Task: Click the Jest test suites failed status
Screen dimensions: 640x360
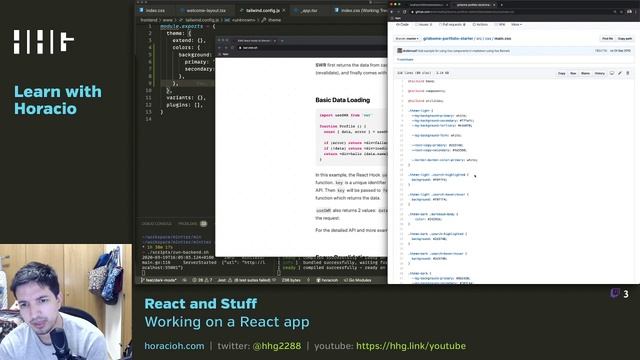Action: point(247,280)
